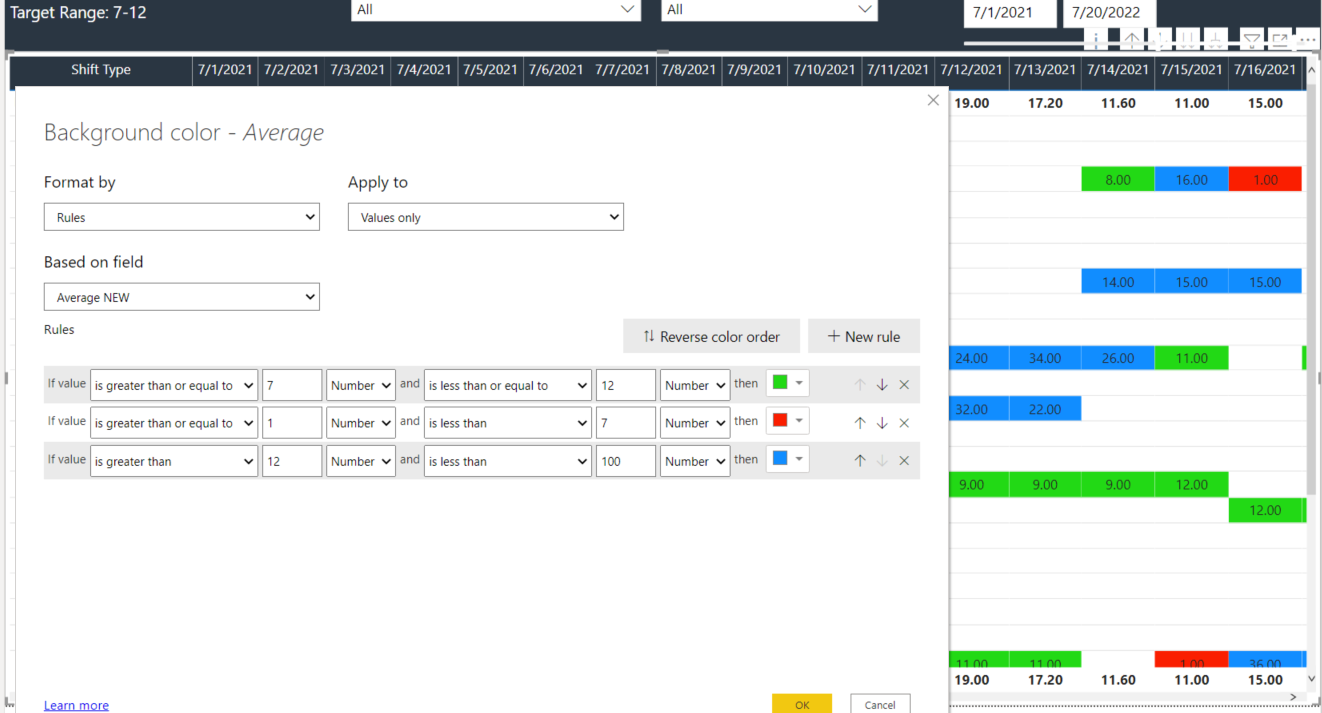
Task: Drill up in the matrix visual
Action: (x=1131, y=40)
